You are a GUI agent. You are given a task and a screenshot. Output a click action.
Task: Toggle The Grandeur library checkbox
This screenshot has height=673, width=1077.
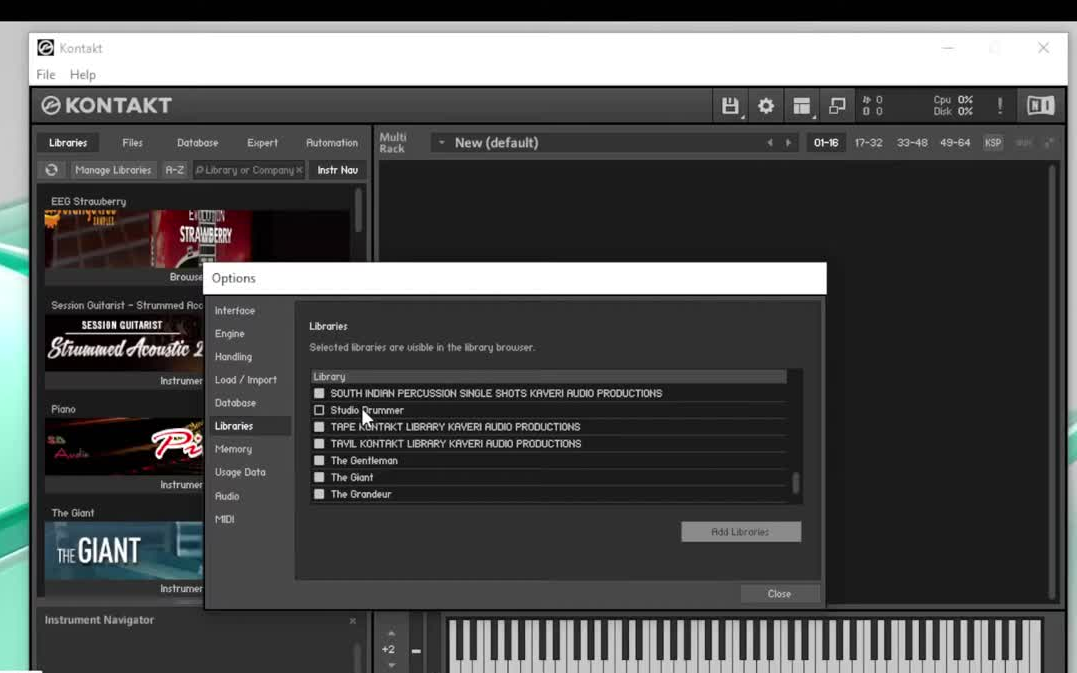pos(319,494)
